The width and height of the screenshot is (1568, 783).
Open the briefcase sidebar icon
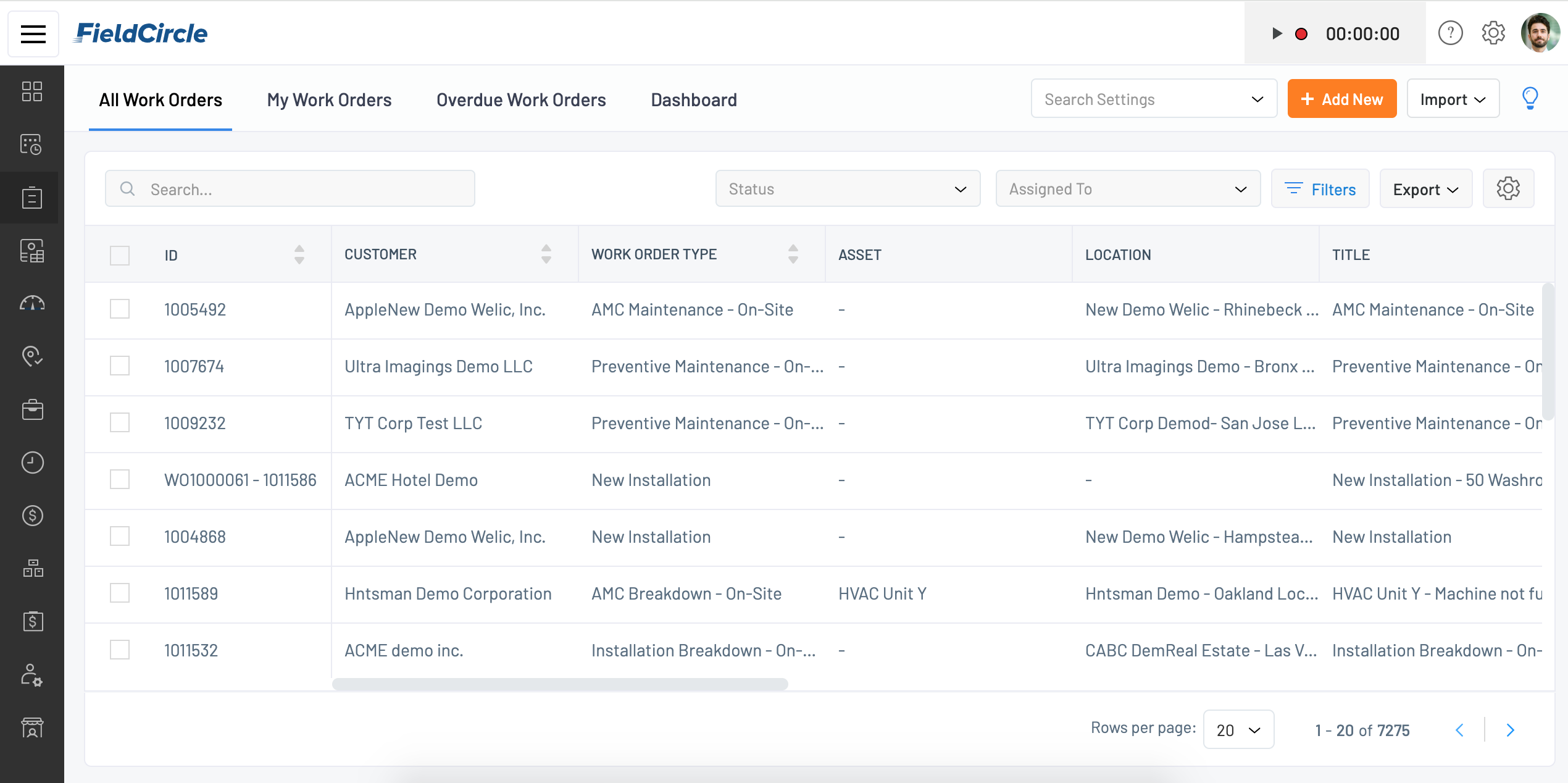click(32, 409)
